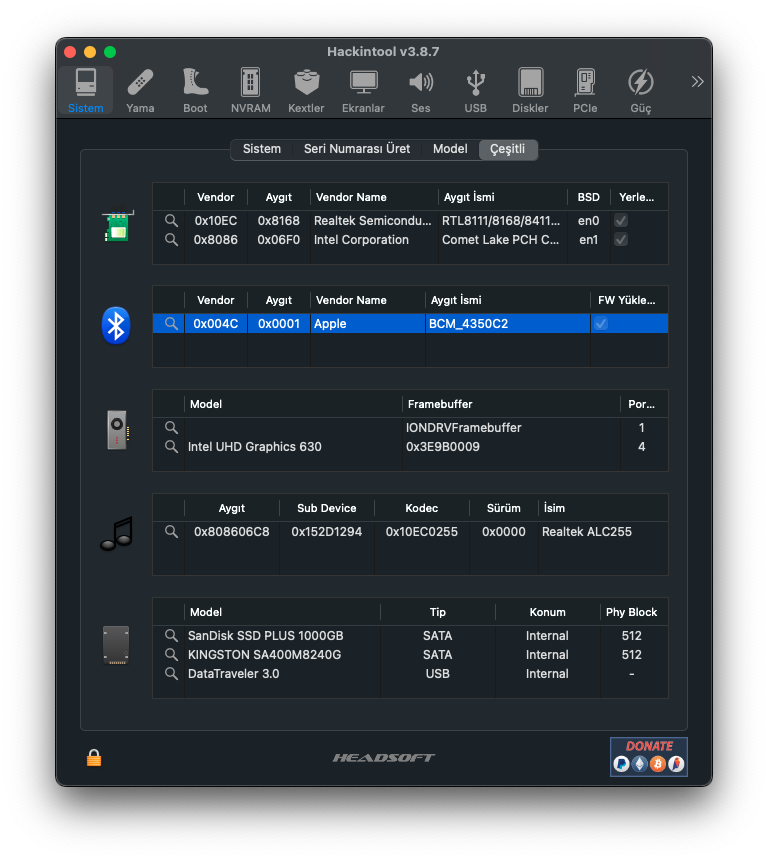Open the Ekranlar (displays) section

tap(363, 90)
